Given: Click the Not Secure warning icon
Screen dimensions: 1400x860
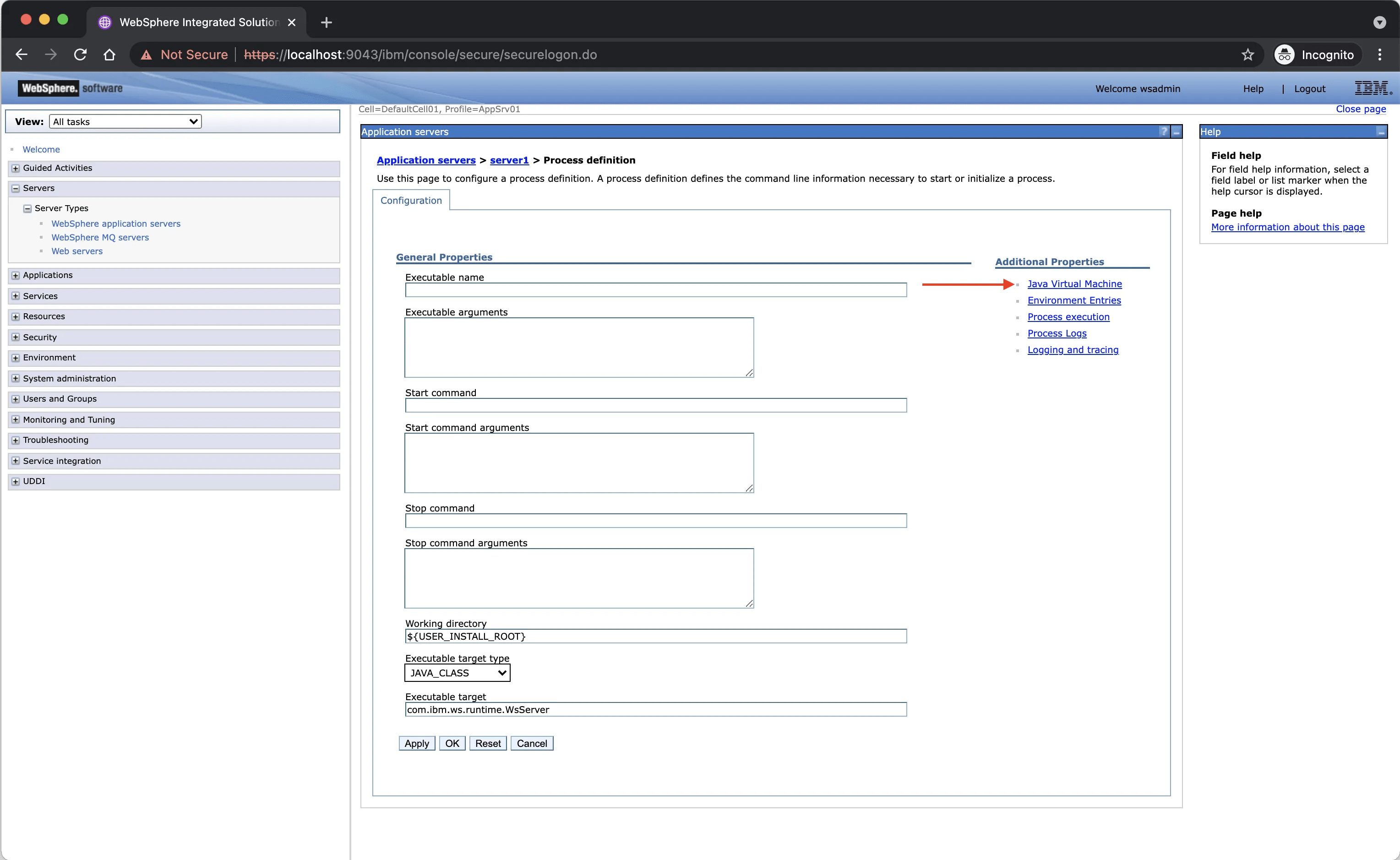Looking at the screenshot, I should tap(146, 54).
